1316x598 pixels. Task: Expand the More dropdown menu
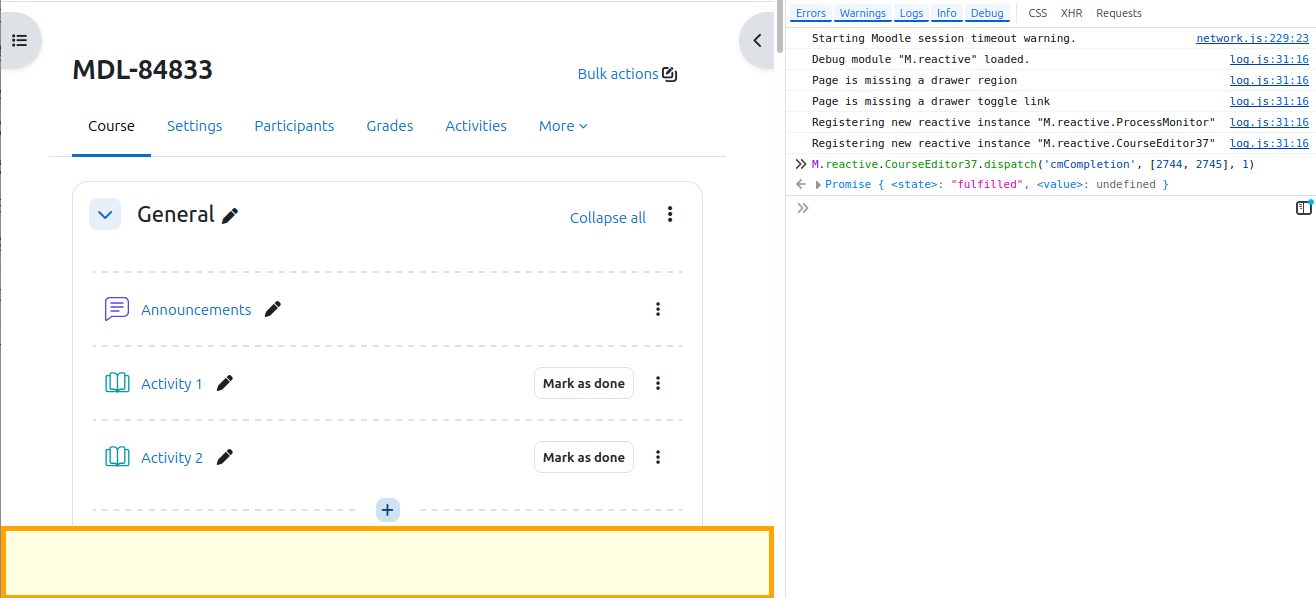[x=563, y=126]
